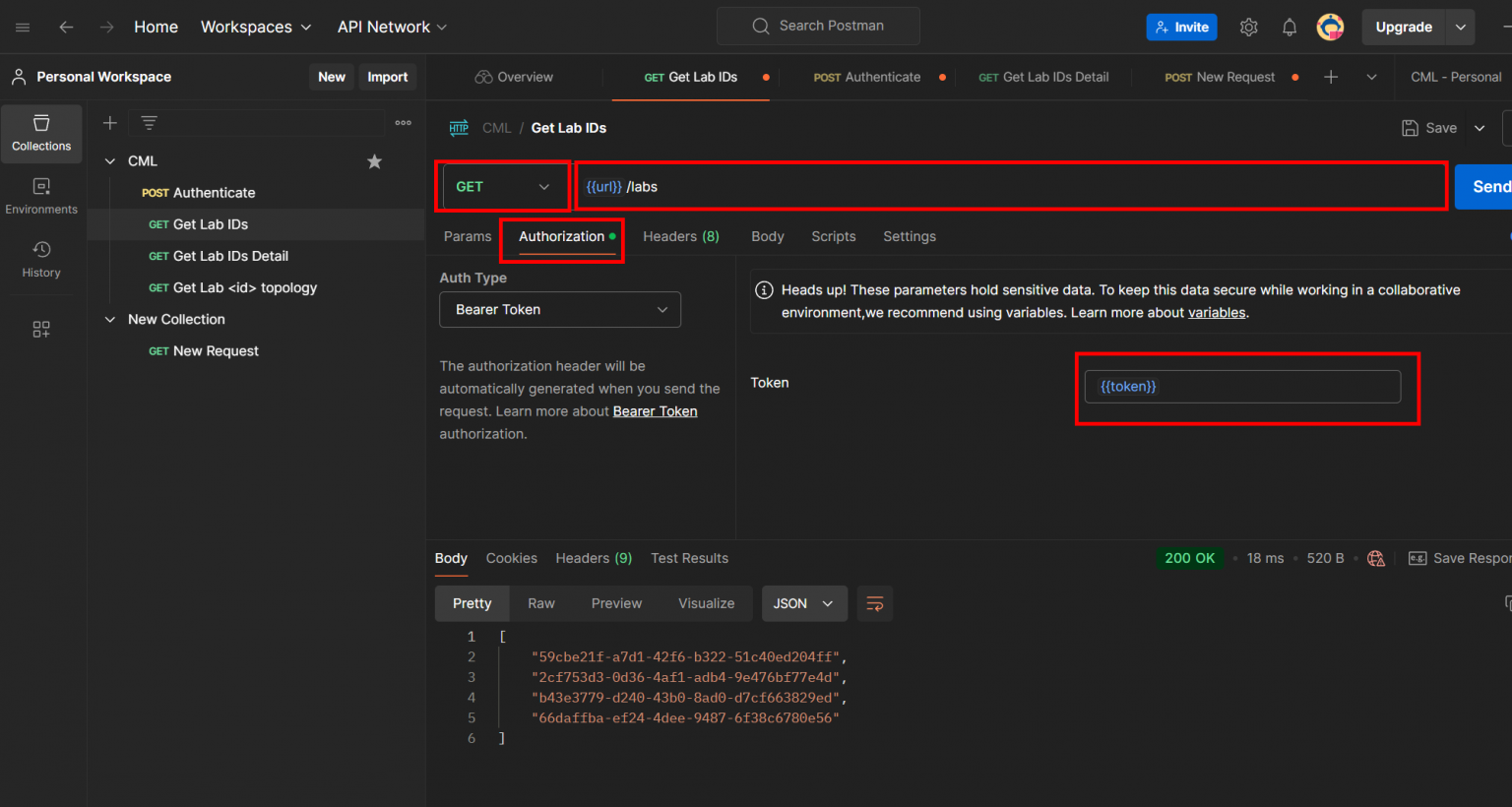Open the Cookies manager icon next to 520 B

click(x=1375, y=558)
